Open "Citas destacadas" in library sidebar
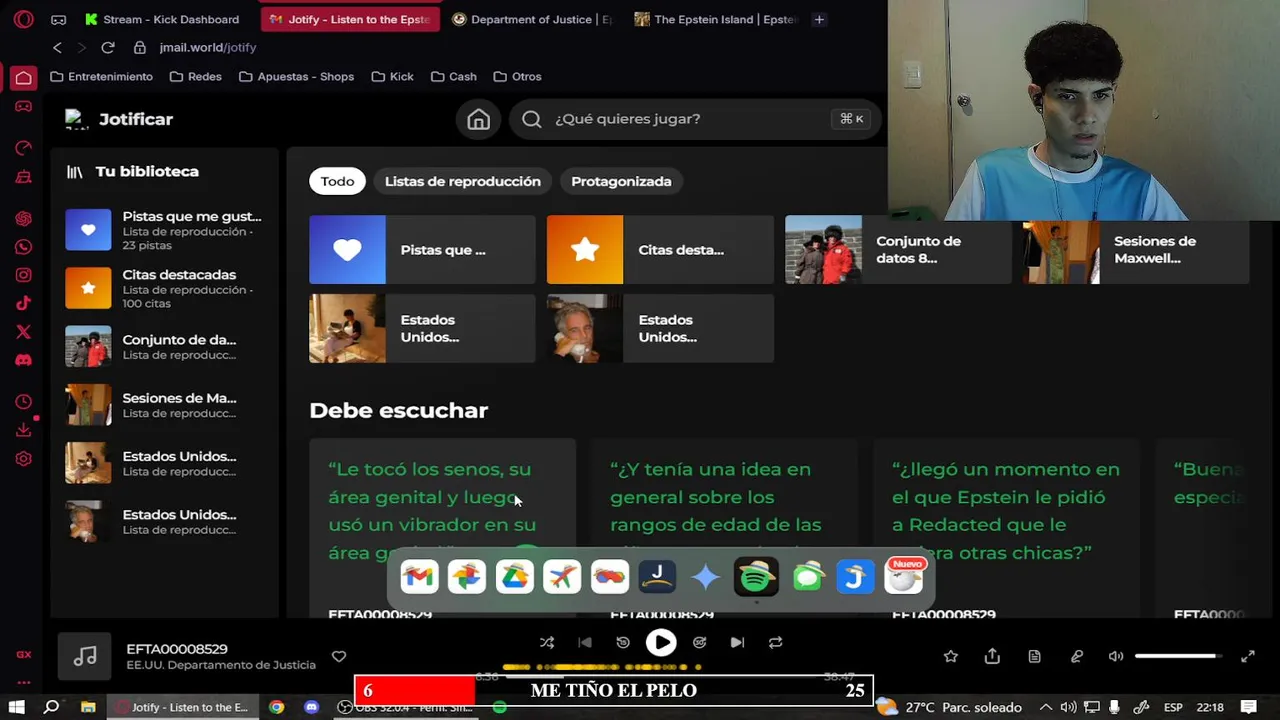Screen dimensions: 1280x720 pos(164,288)
